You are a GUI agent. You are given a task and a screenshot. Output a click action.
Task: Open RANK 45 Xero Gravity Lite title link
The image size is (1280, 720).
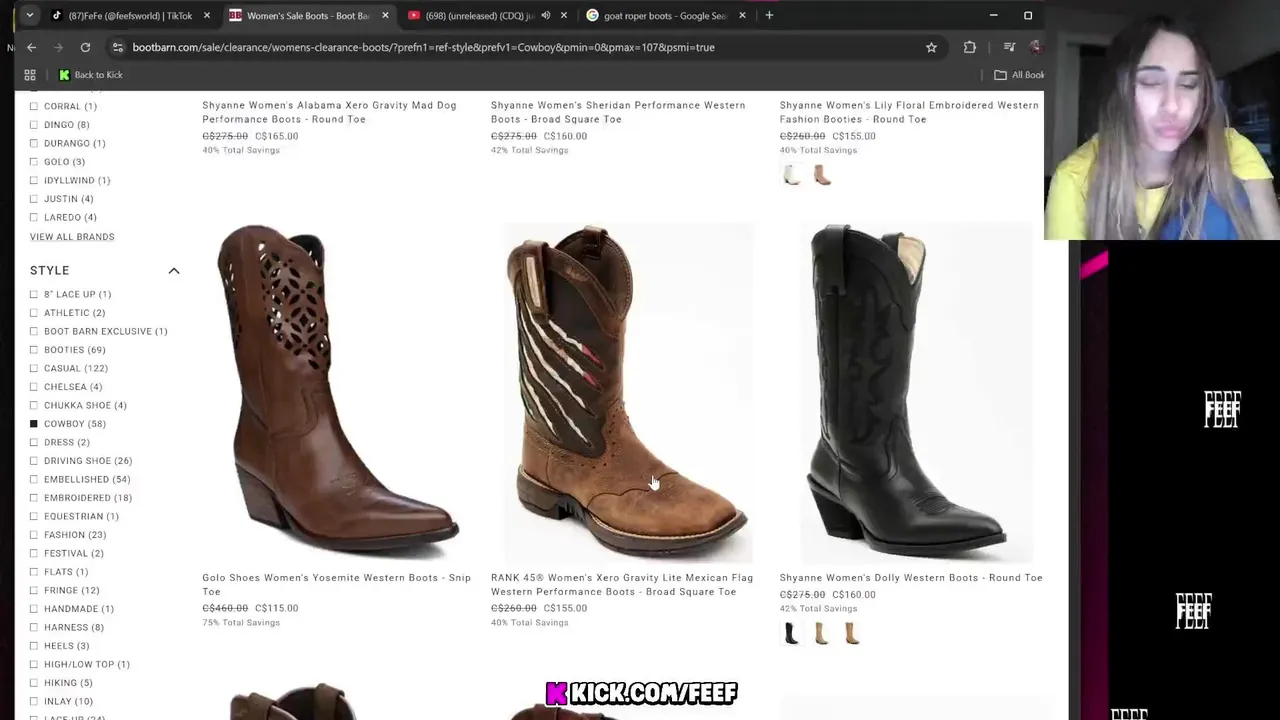[x=622, y=584]
